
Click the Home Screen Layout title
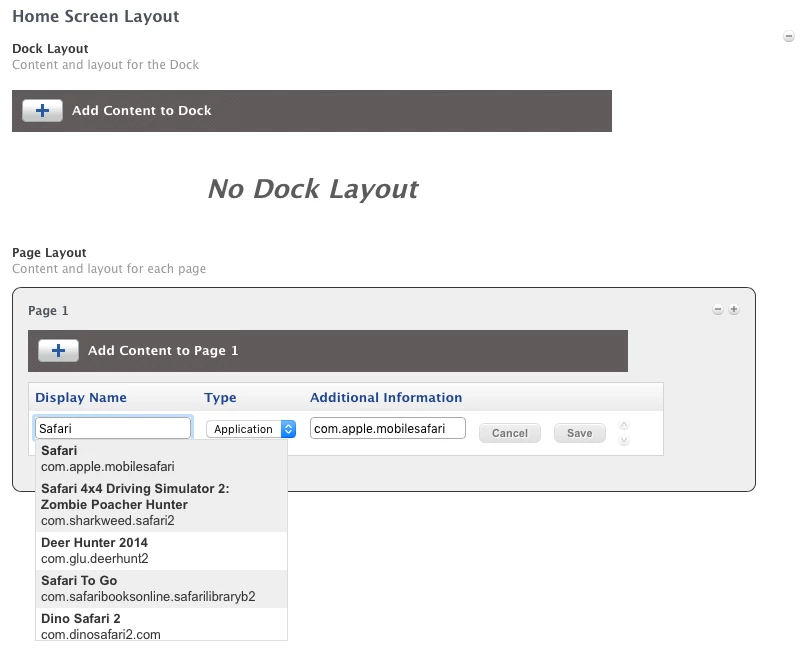96,16
